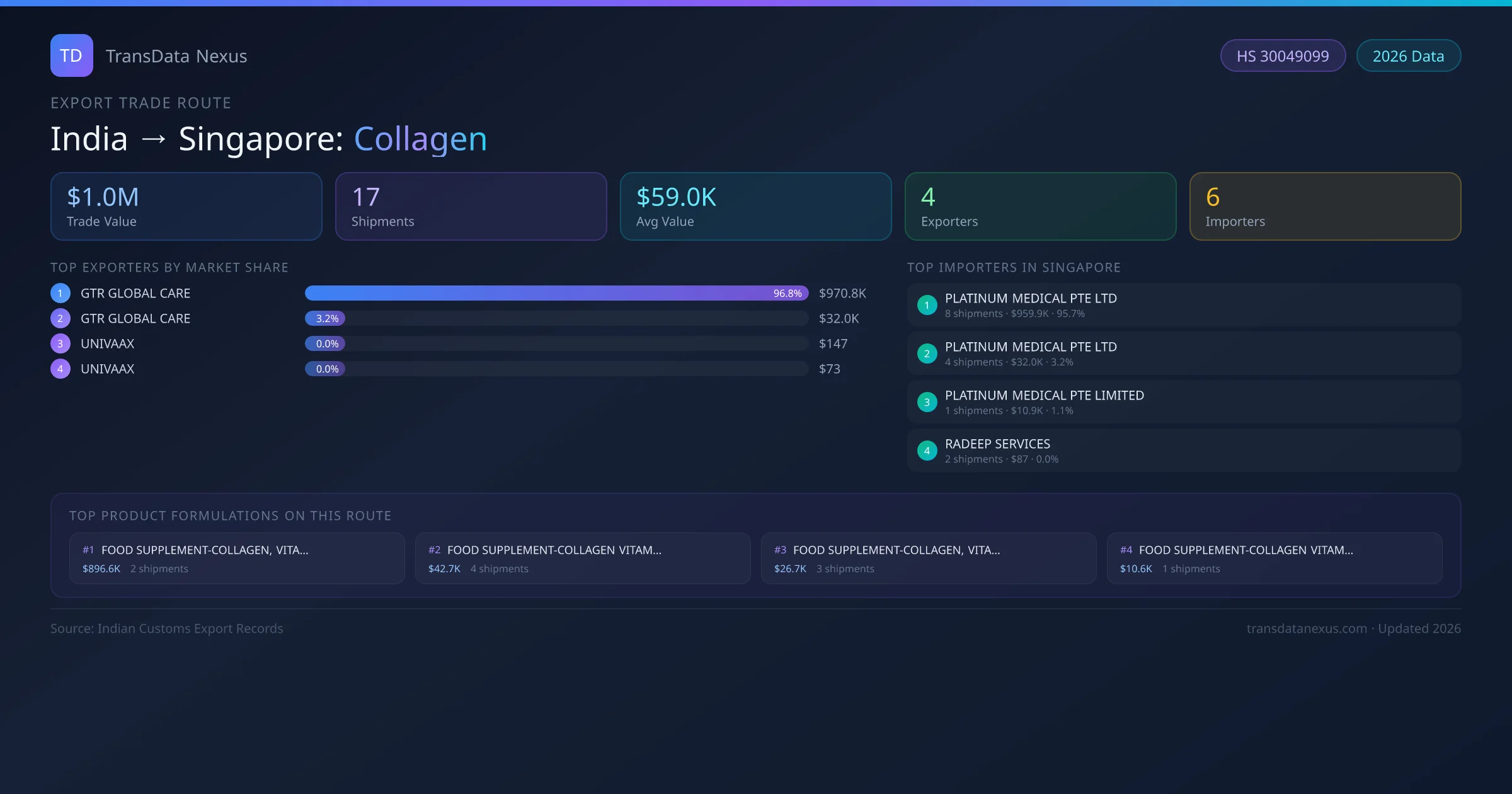The width and height of the screenshot is (1512, 794).
Task: Click the rank 2 GTR GLOBAL CARE badge
Action: 60,318
